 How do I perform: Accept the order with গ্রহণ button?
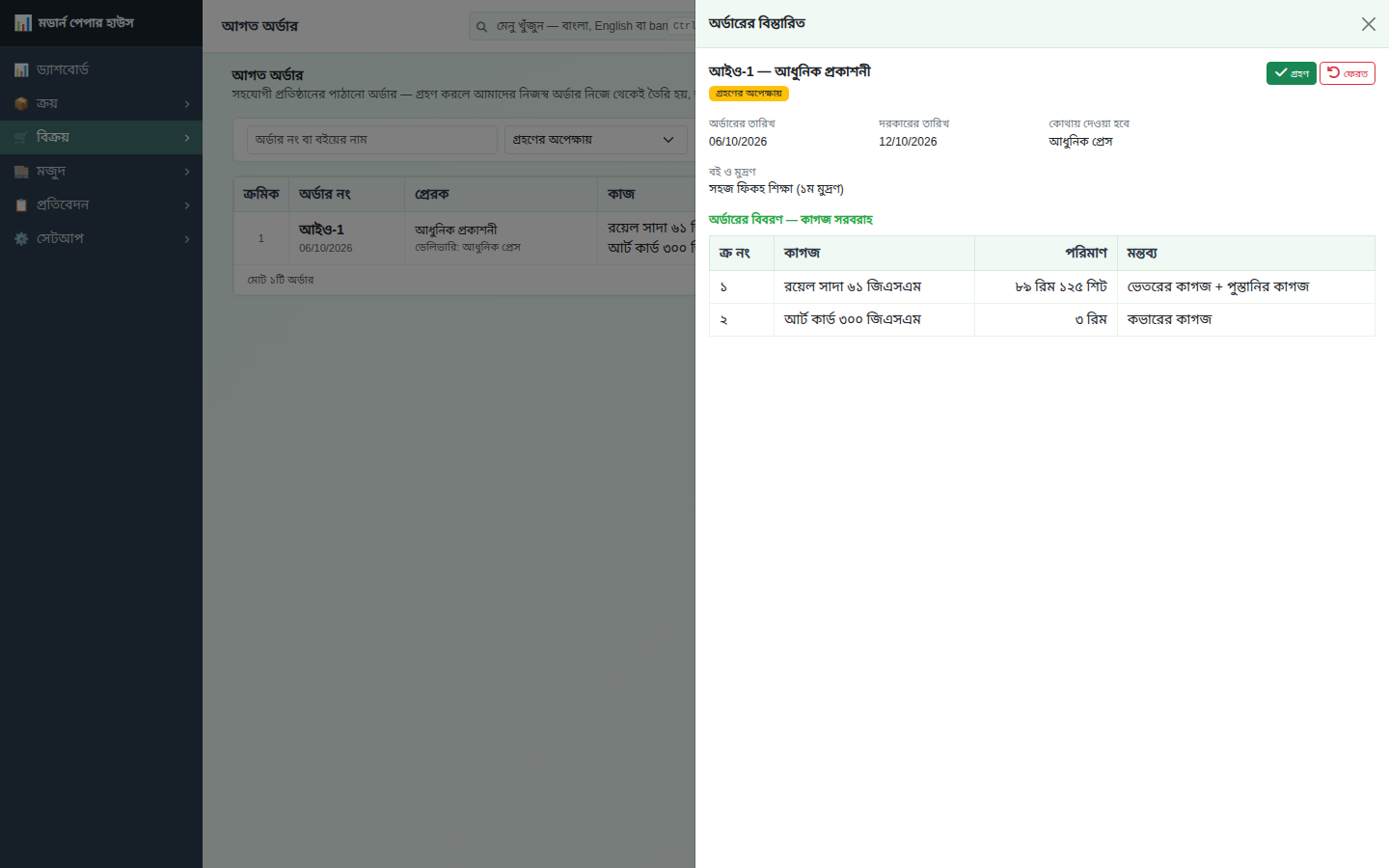pyautogui.click(x=1291, y=73)
